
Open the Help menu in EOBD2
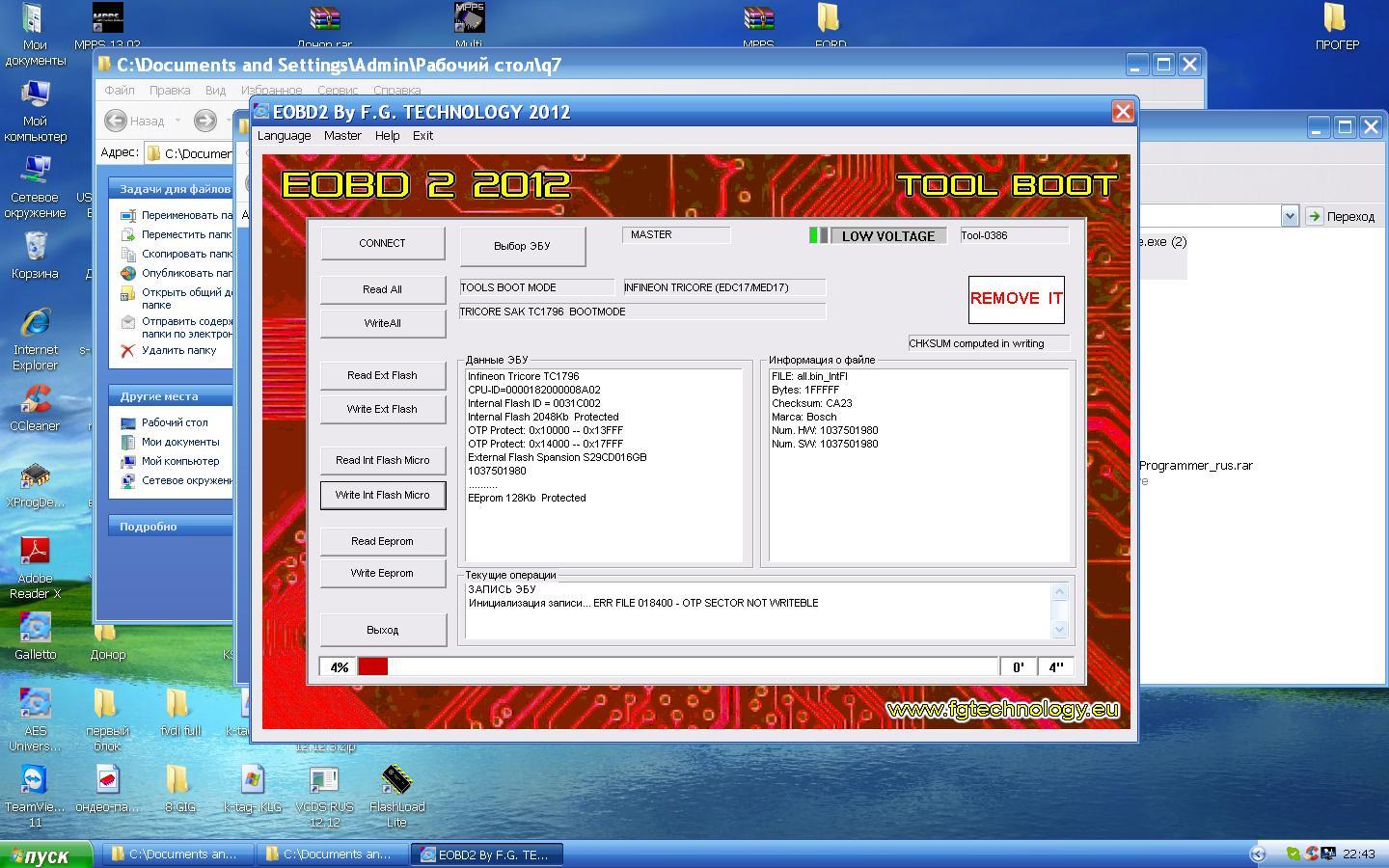(x=387, y=136)
